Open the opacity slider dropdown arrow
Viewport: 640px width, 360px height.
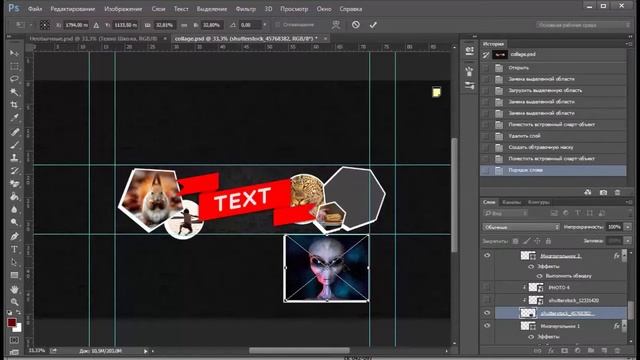pos(628,227)
